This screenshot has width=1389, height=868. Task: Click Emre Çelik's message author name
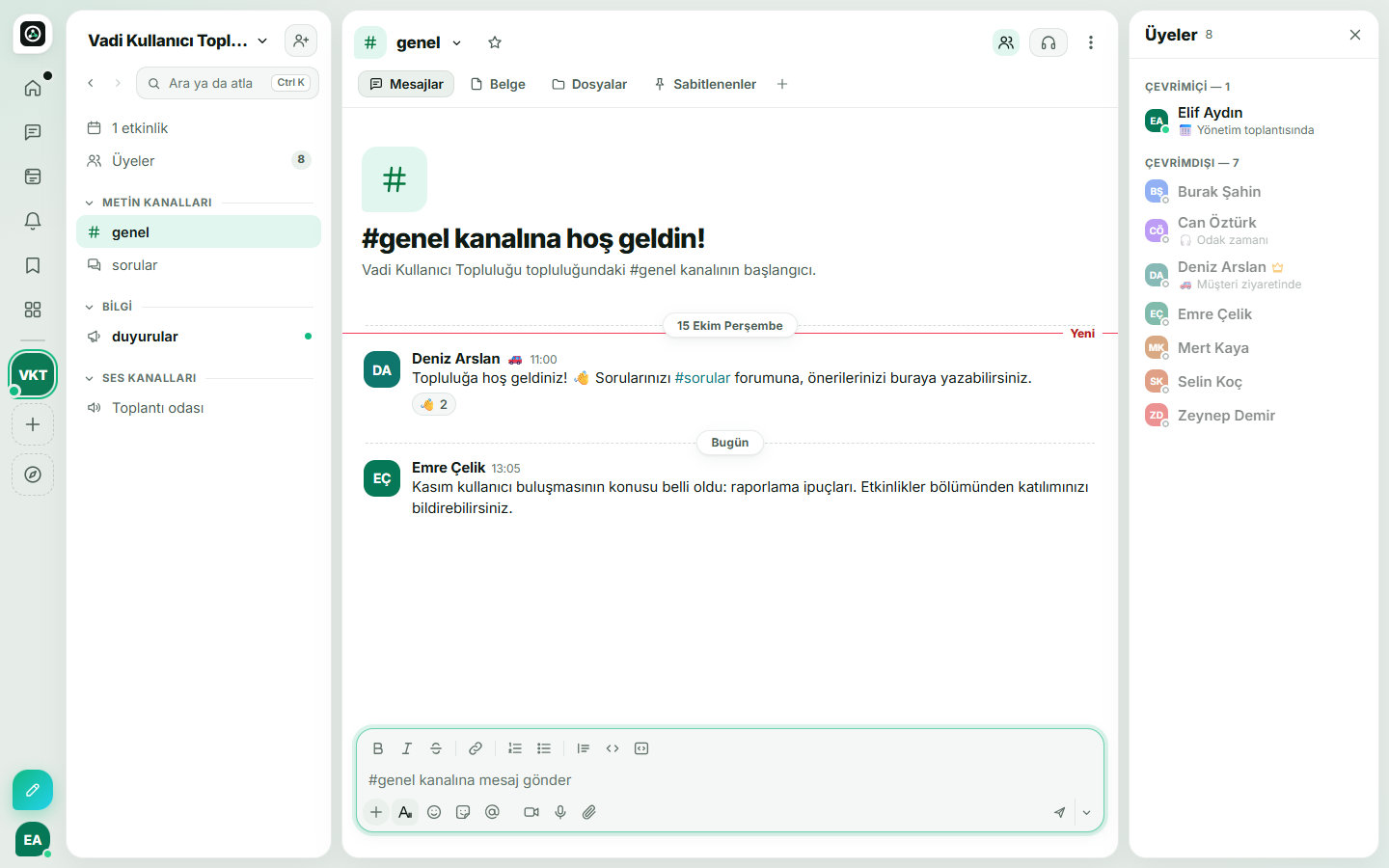coord(449,468)
